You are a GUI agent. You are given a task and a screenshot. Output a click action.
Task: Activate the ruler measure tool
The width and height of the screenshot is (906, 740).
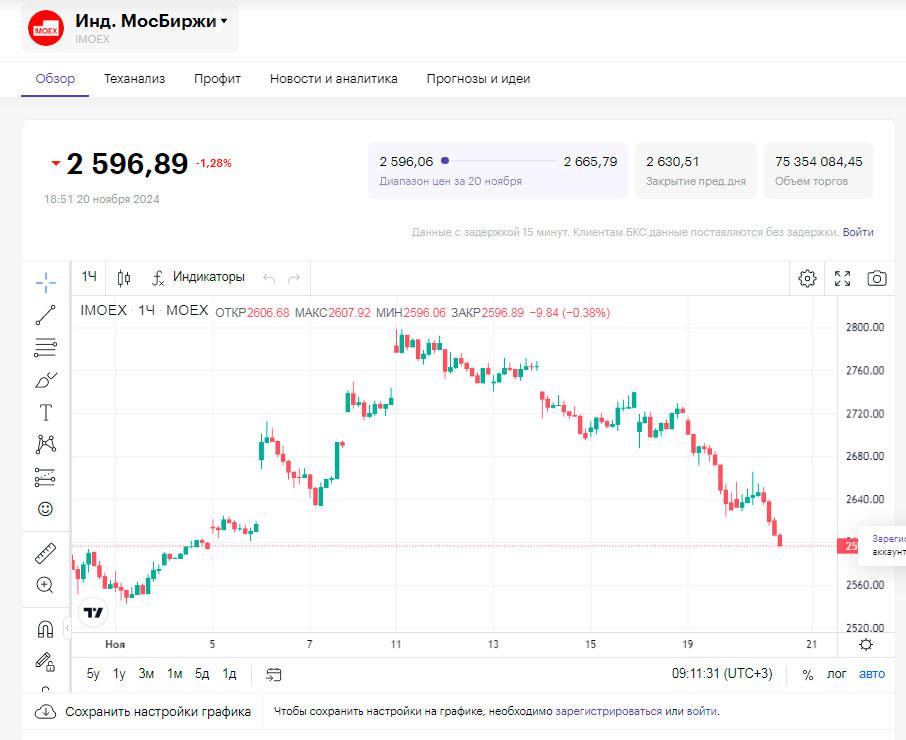(45, 553)
